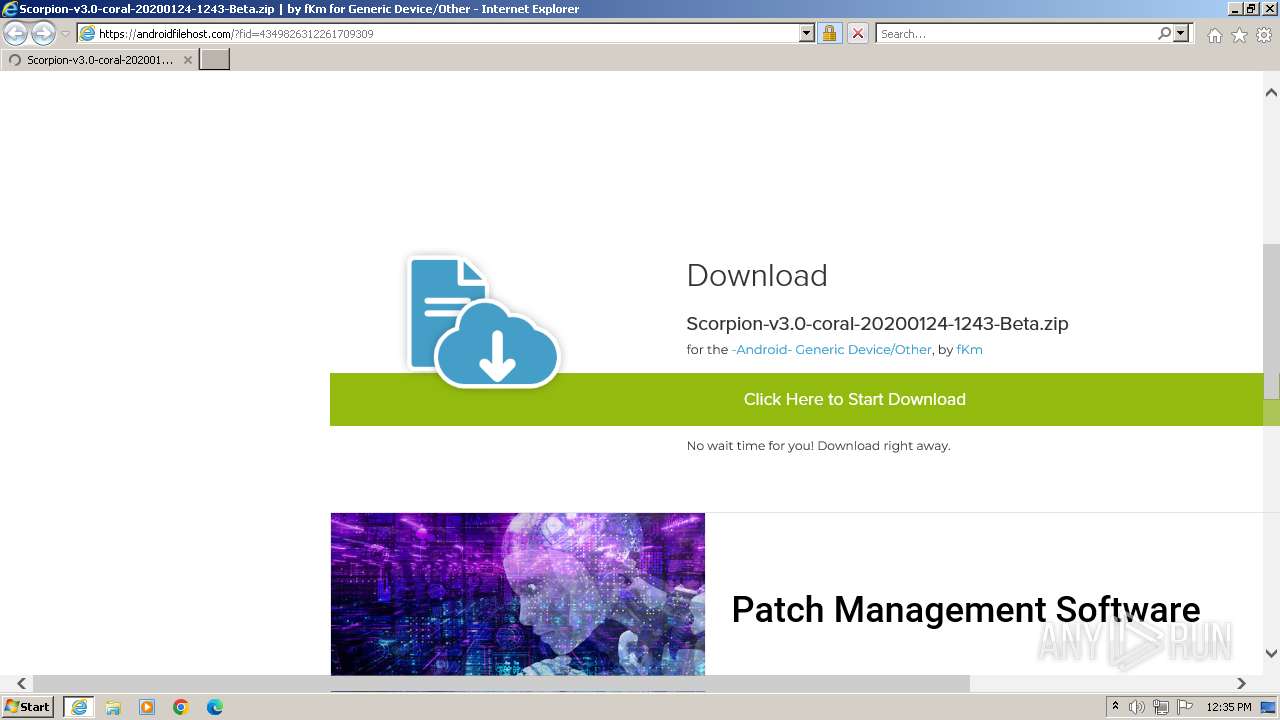Open a new blank tab

pyautogui.click(x=215, y=60)
